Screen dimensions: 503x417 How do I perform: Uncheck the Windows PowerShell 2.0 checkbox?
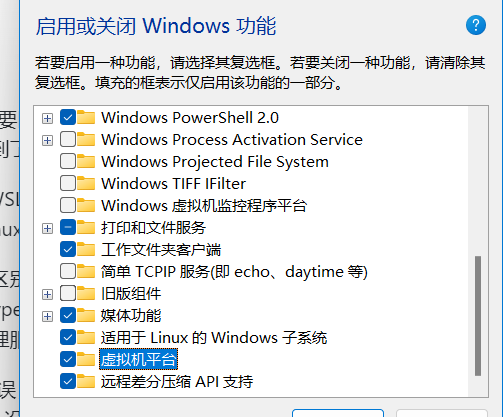[68, 117]
